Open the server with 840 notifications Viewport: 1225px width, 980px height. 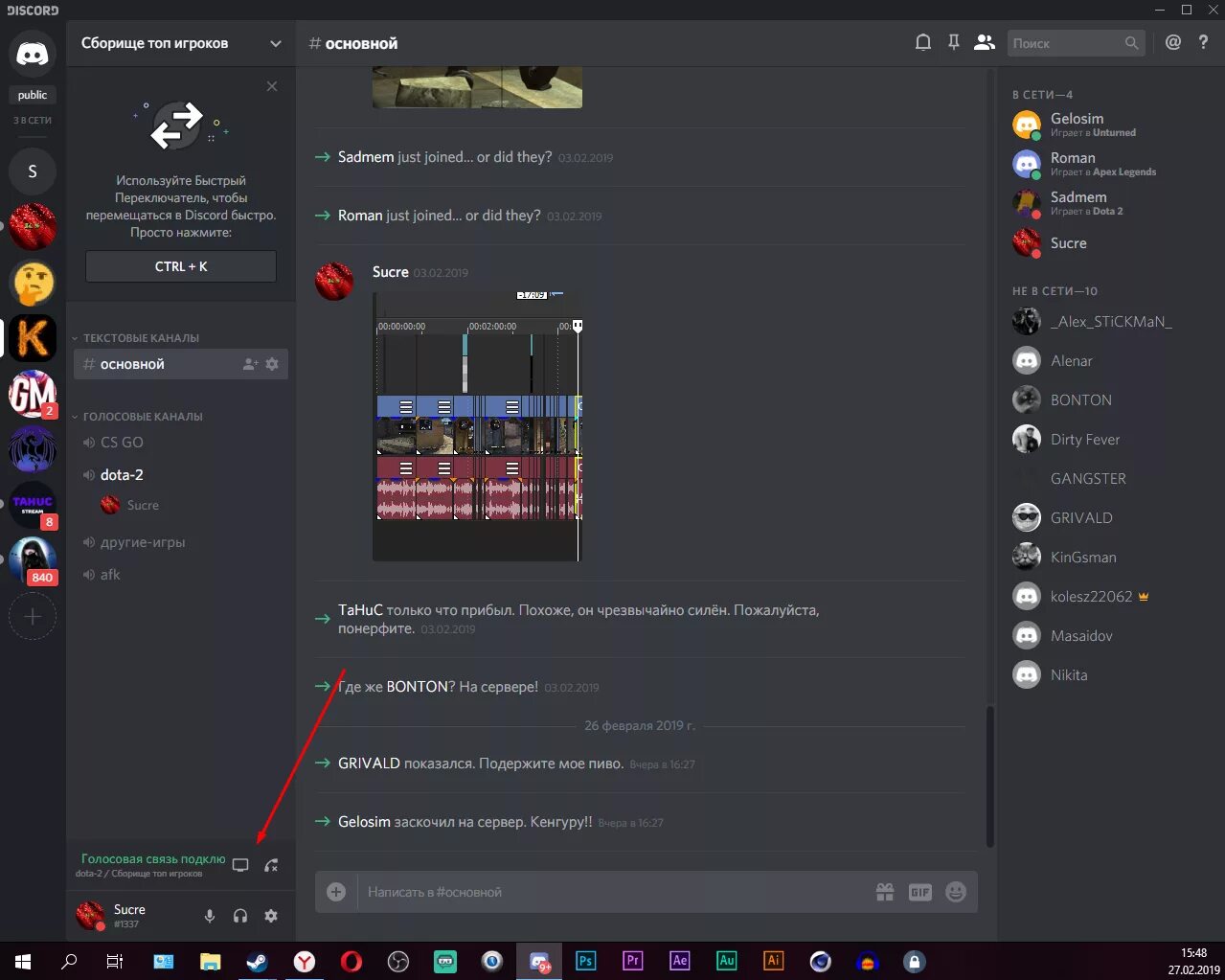pyautogui.click(x=33, y=560)
